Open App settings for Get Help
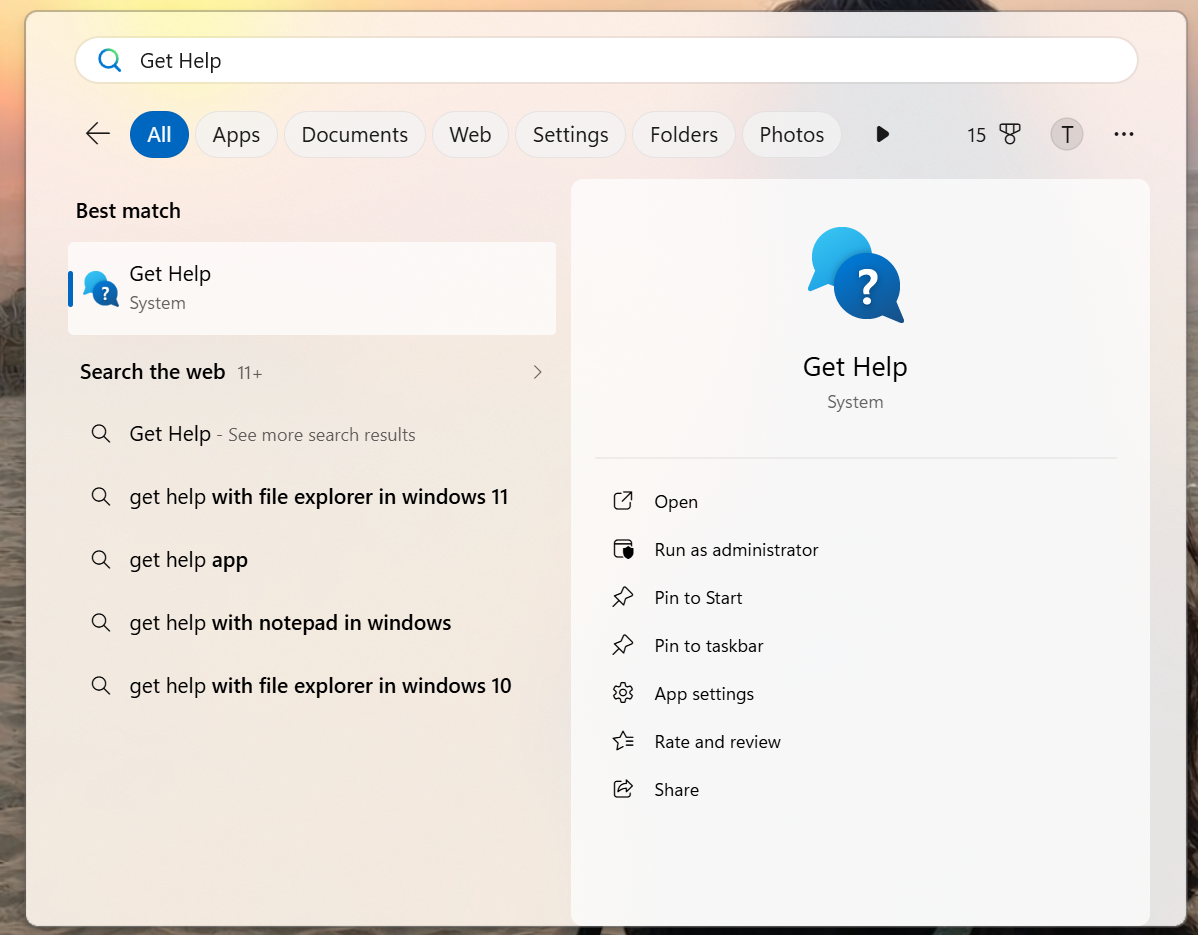The width and height of the screenshot is (1198, 935). coord(704,694)
